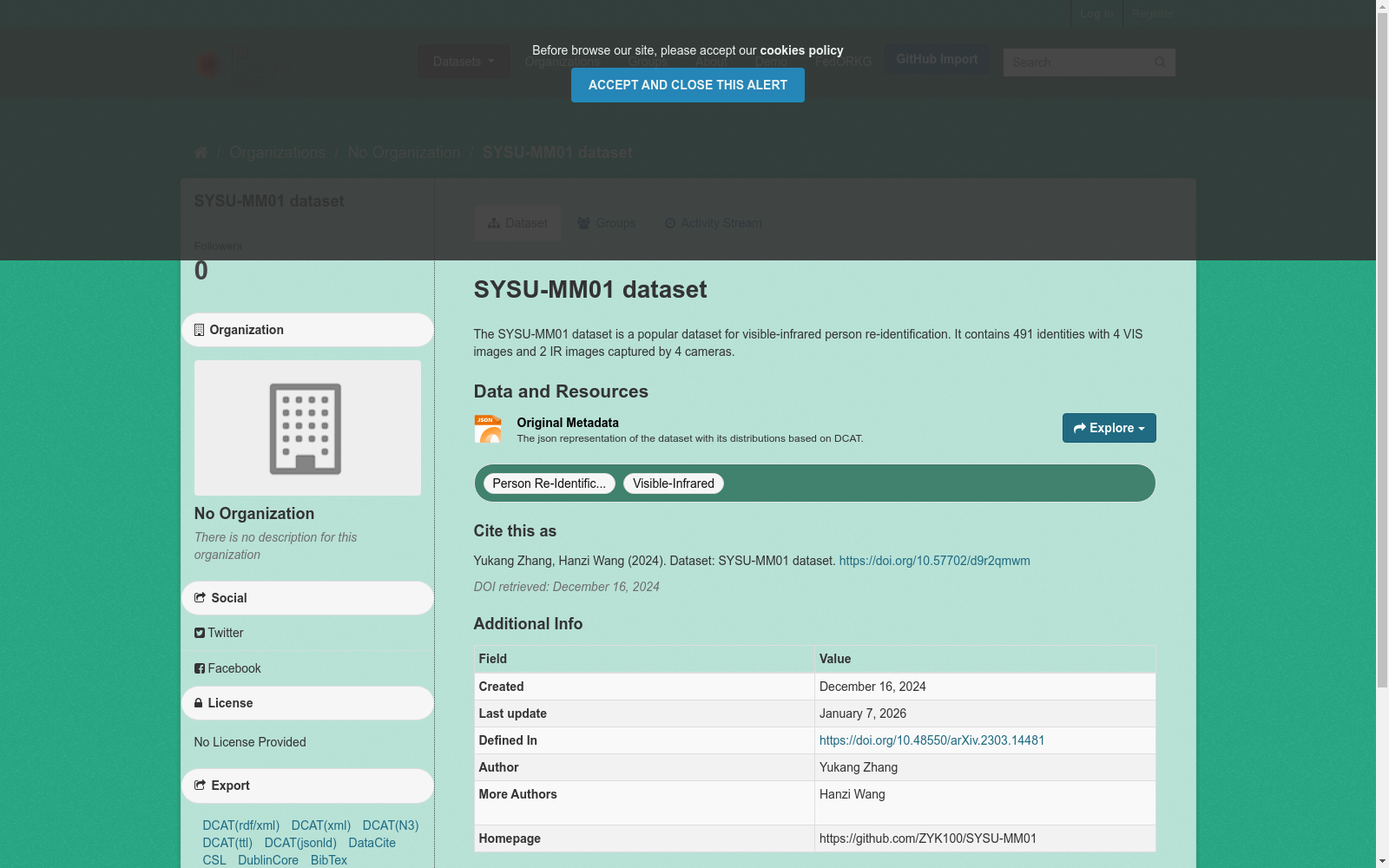Click the Yukang Zhang author cell
The width and height of the screenshot is (1389, 868).
coord(984,767)
